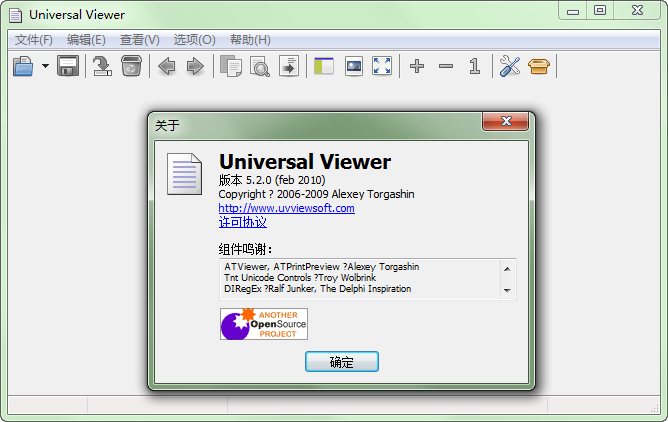
Task: Click the 'Tnt Unicode Controls' credits line
Action: (300, 278)
